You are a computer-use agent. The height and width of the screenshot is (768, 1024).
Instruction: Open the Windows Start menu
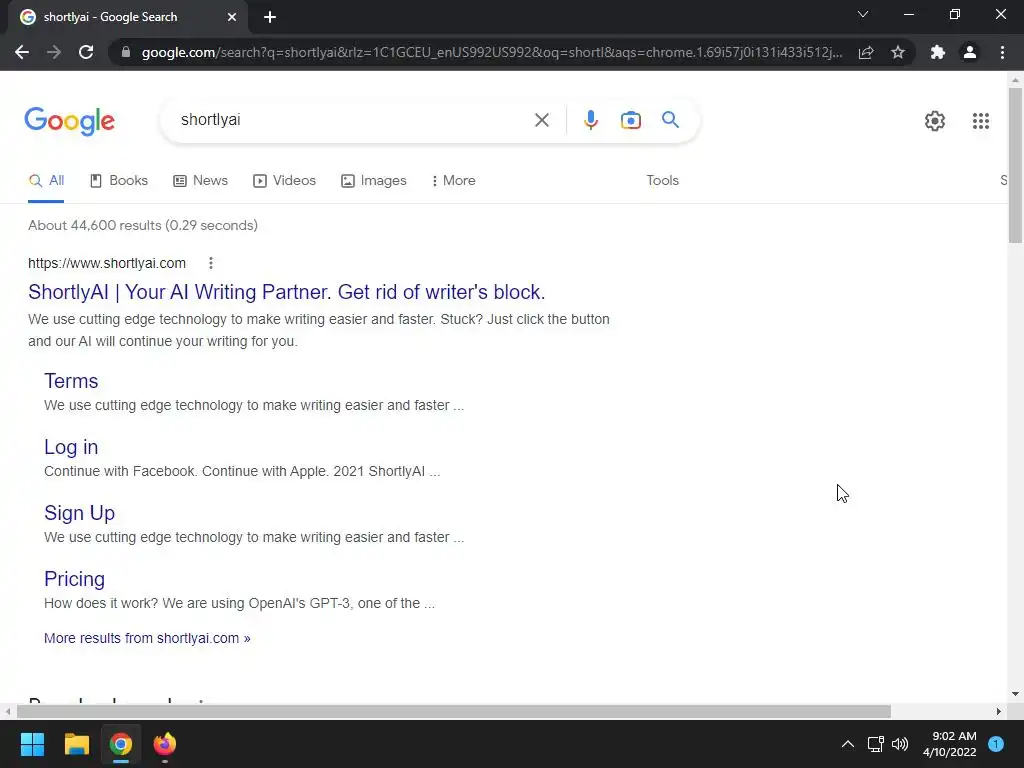[32, 744]
